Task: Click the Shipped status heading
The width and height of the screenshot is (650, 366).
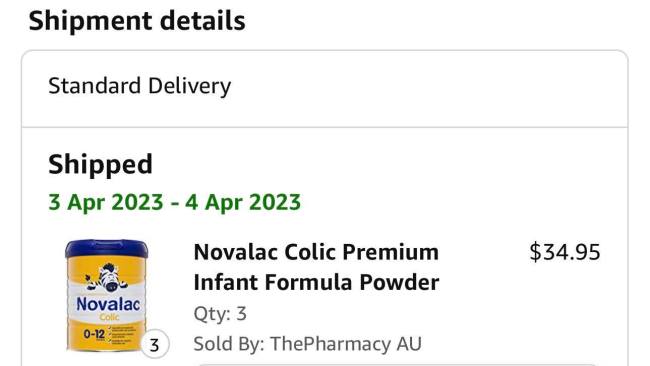Action: click(x=100, y=164)
